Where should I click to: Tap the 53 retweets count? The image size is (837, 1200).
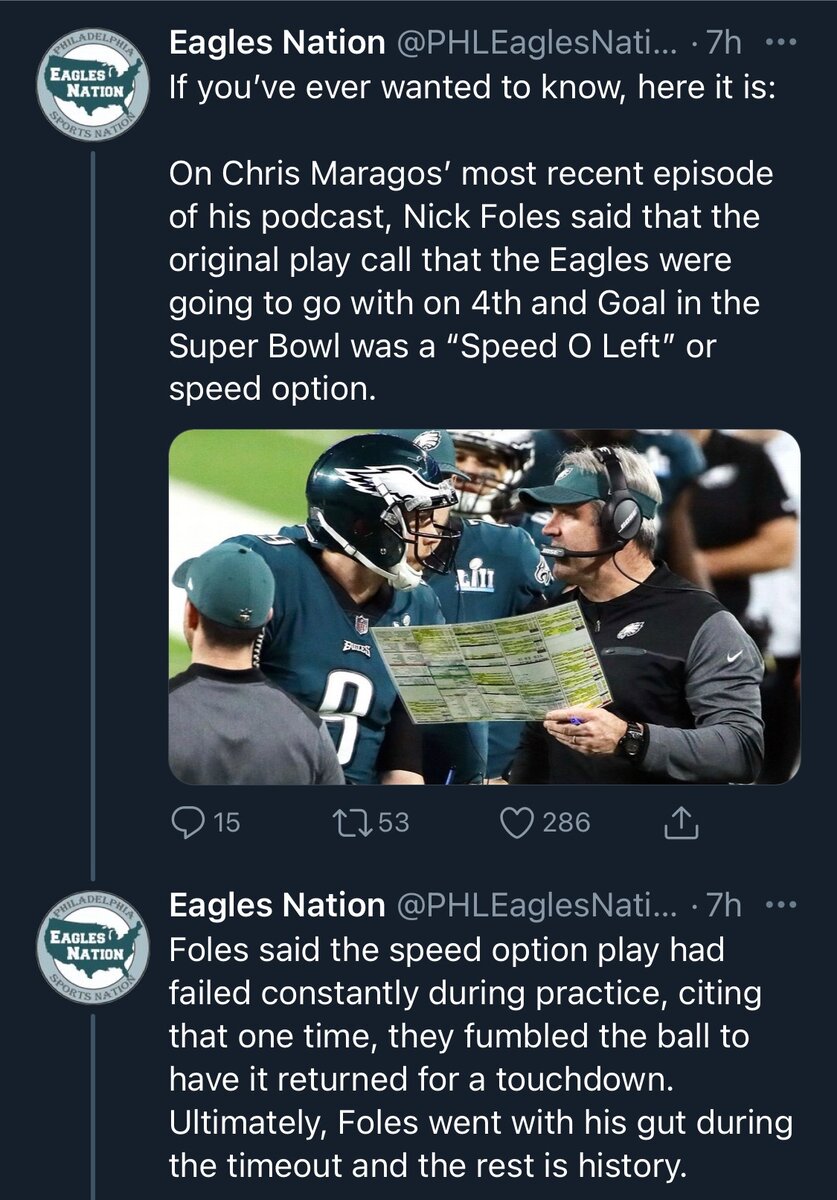(394, 822)
